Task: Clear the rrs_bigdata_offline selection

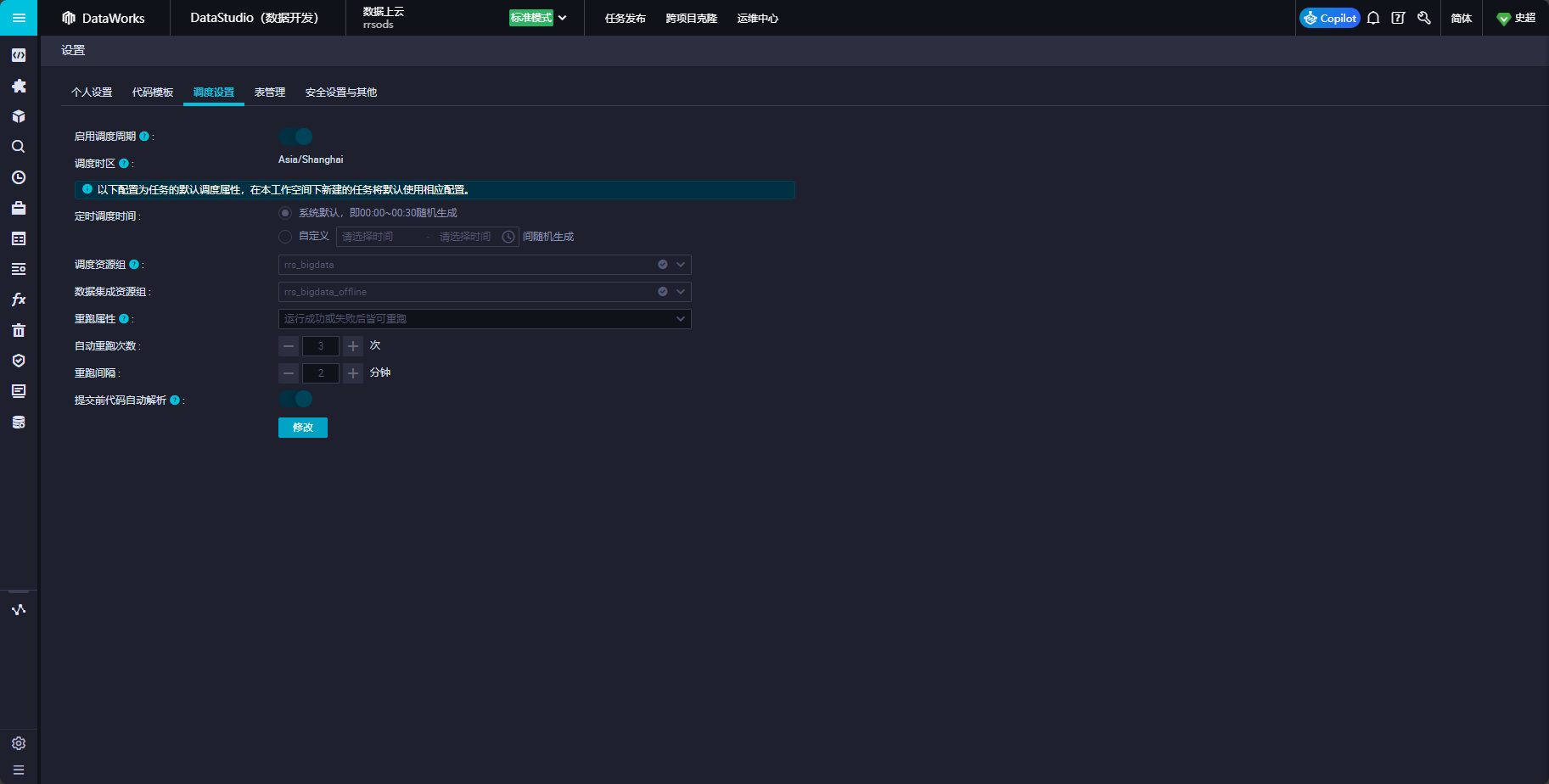Action: coord(663,292)
